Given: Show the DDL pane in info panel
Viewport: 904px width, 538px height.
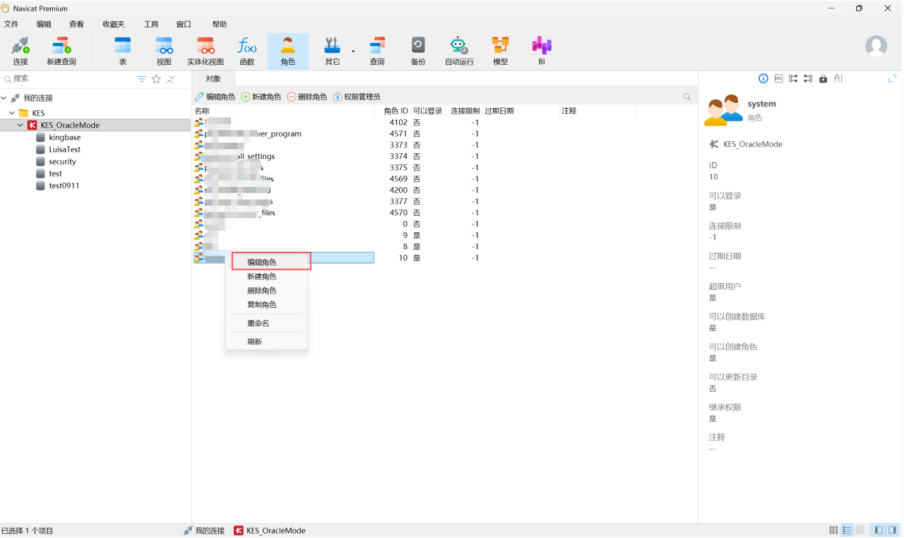Looking at the screenshot, I should click(x=778, y=78).
